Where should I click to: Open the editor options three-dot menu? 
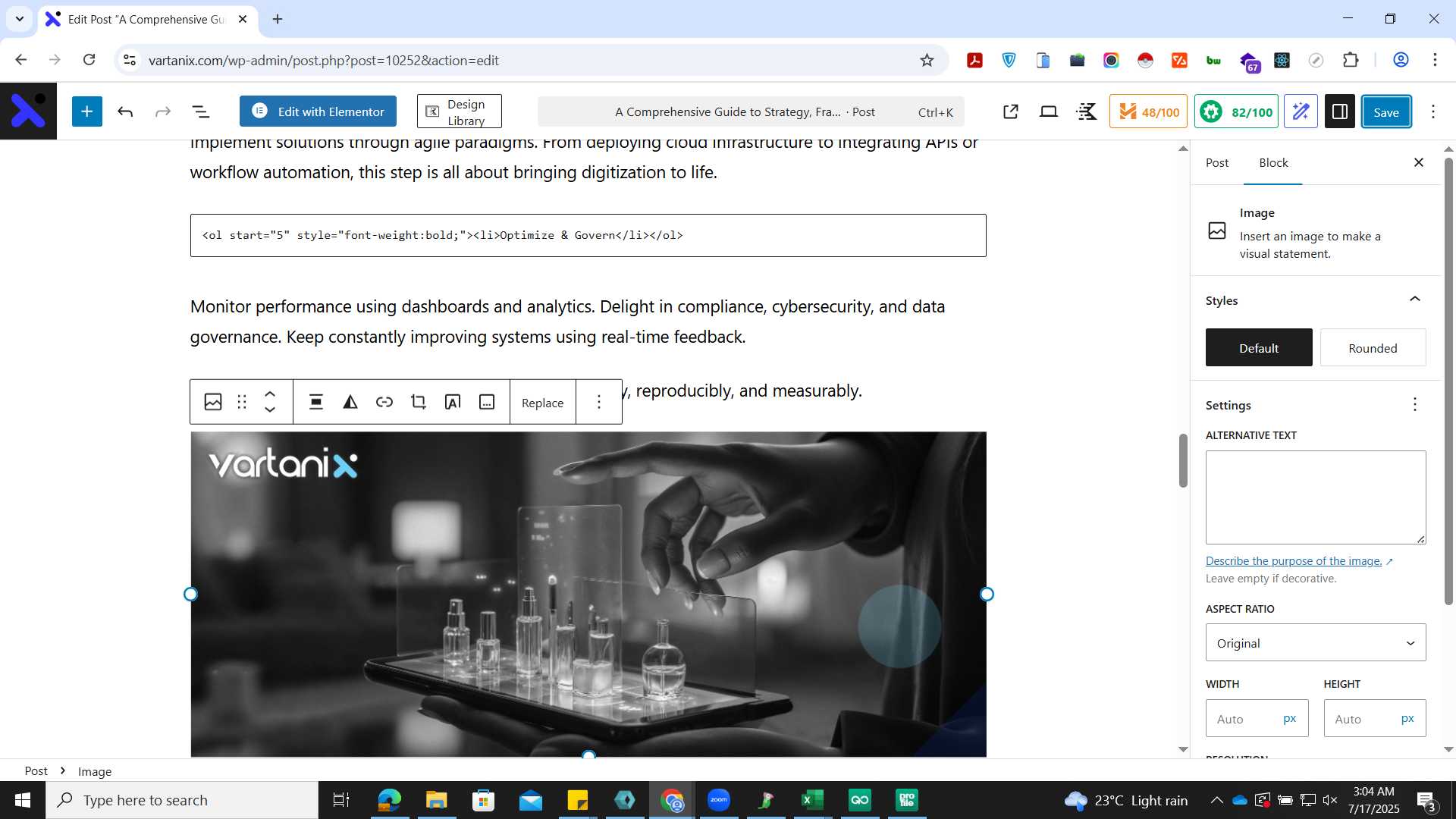pos(1433,111)
